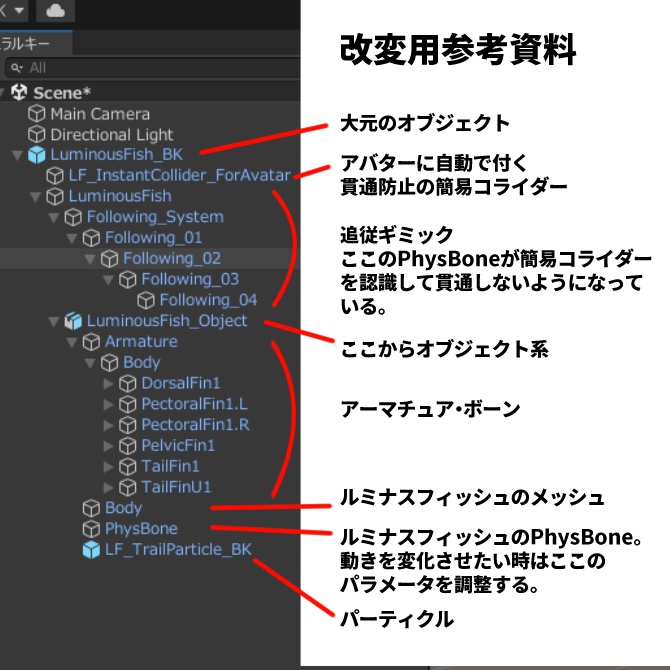Click the Unity Scene icon
This screenshot has height=670, width=670.
(x=19, y=92)
